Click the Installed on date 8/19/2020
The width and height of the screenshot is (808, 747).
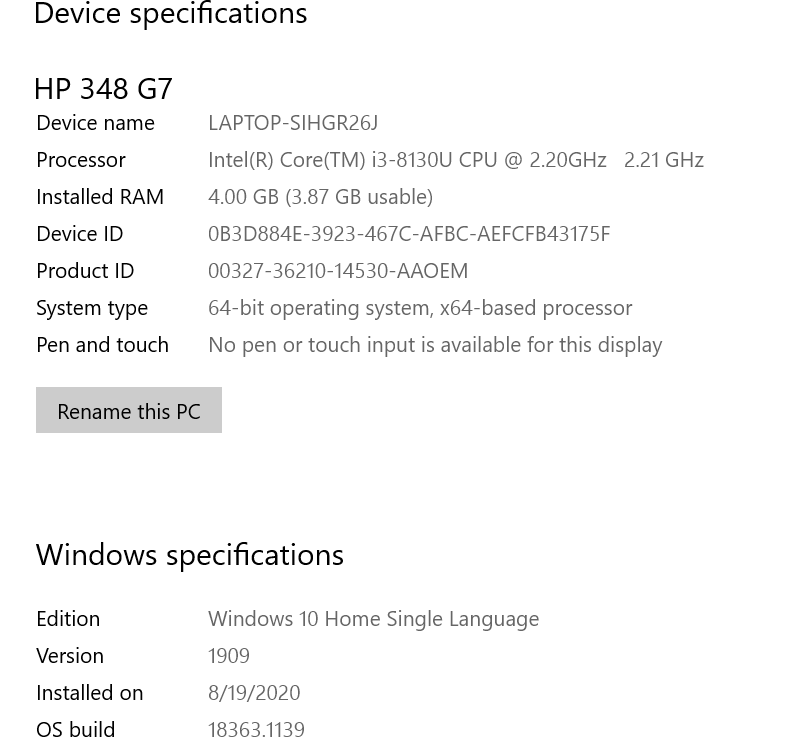click(254, 693)
